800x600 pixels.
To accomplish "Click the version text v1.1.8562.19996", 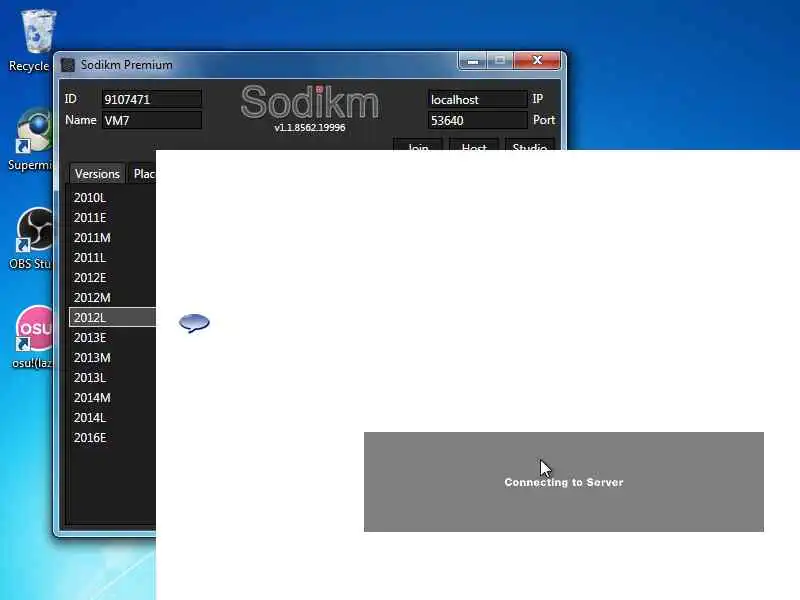I will pos(310,128).
